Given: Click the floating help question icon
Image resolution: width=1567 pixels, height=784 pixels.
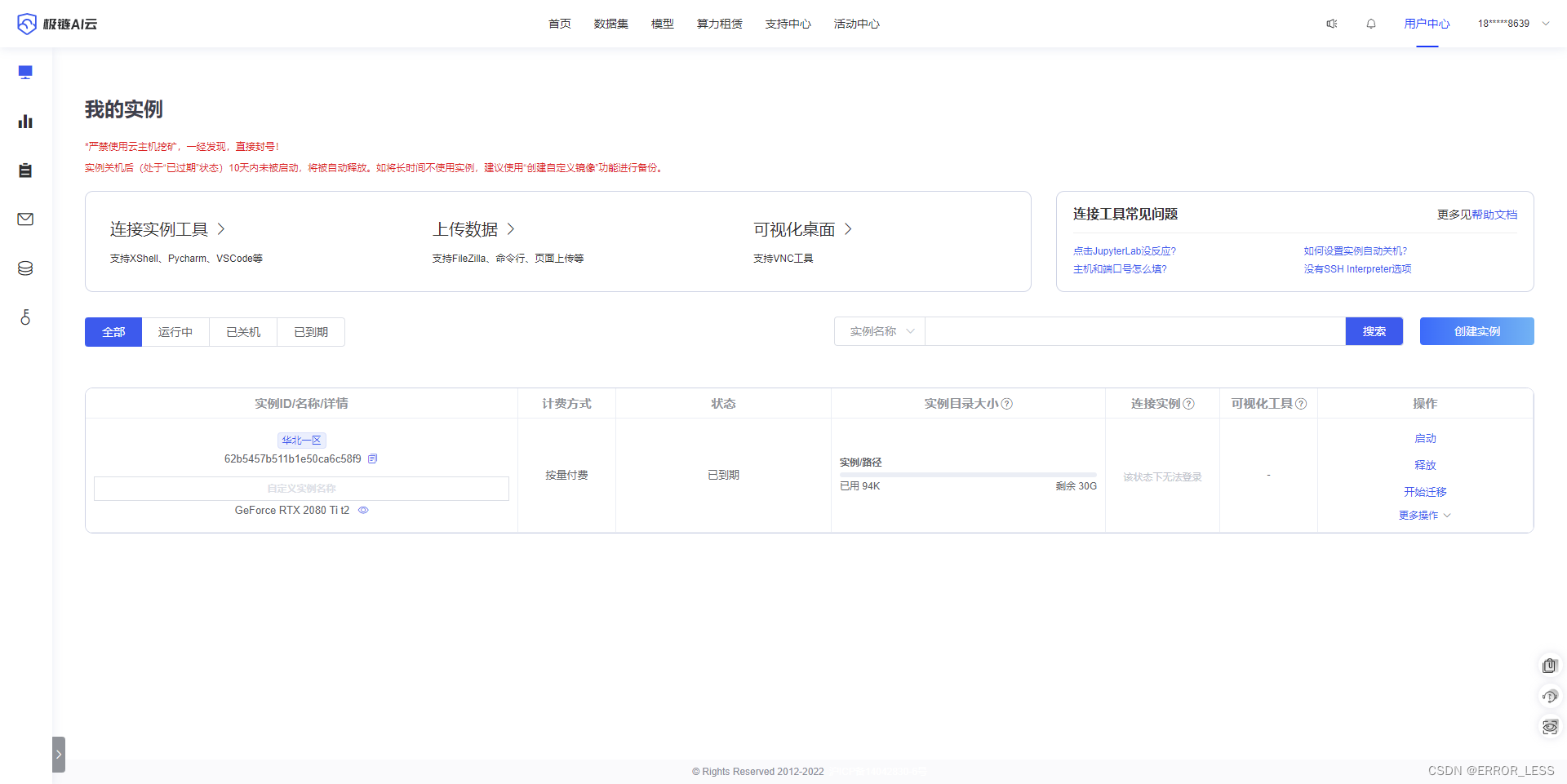Looking at the screenshot, I should pos(1550,697).
